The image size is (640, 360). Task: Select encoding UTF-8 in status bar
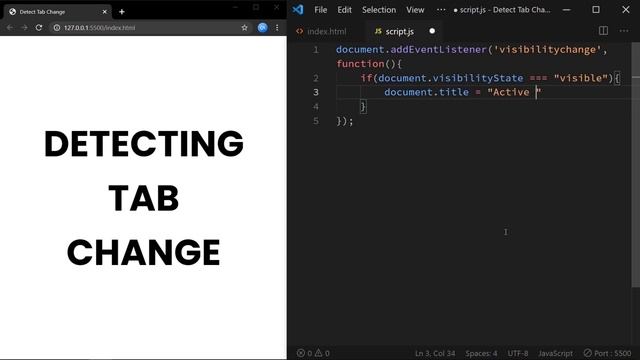(x=518, y=353)
